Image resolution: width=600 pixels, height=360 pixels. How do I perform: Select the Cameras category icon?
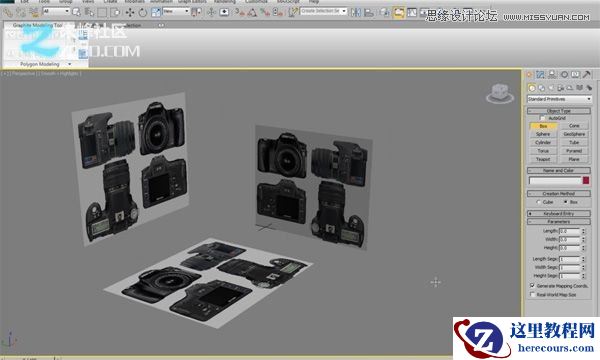[x=560, y=88]
